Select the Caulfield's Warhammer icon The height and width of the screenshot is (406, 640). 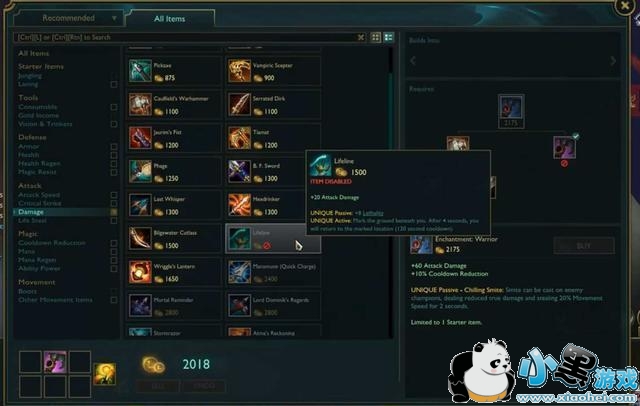tap(140, 104)
